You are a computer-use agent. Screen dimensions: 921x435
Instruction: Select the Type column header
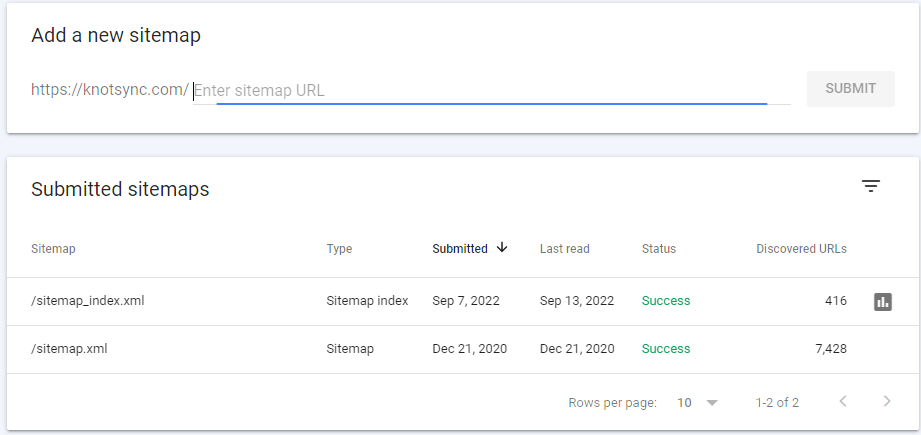tap(339, 249)
